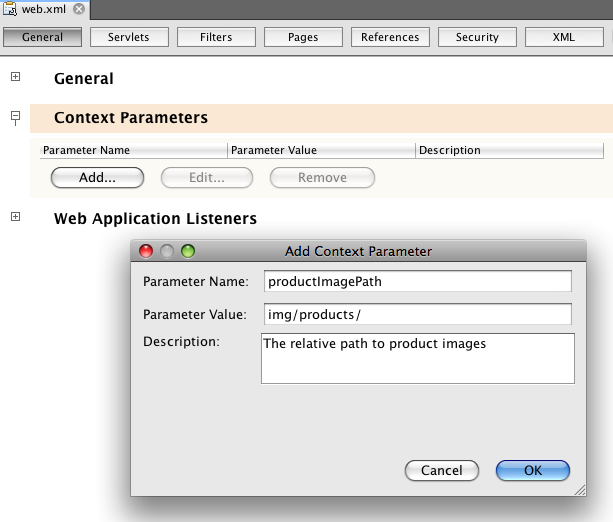Click the Parameter Name column header

click(134, 150)
